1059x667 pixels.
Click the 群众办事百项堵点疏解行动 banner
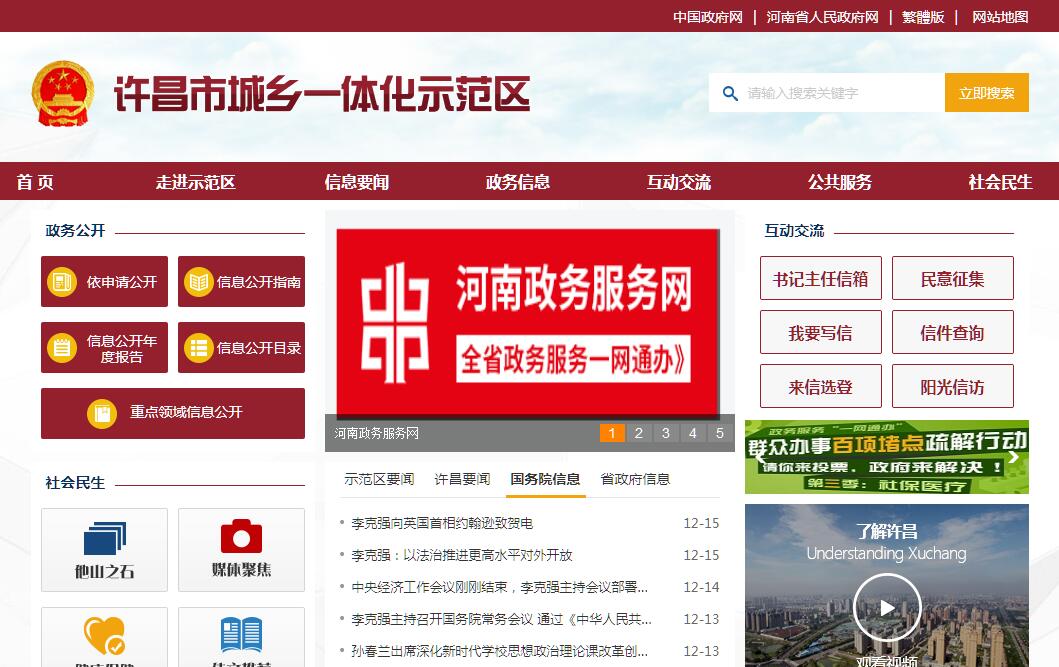[887, 457]
